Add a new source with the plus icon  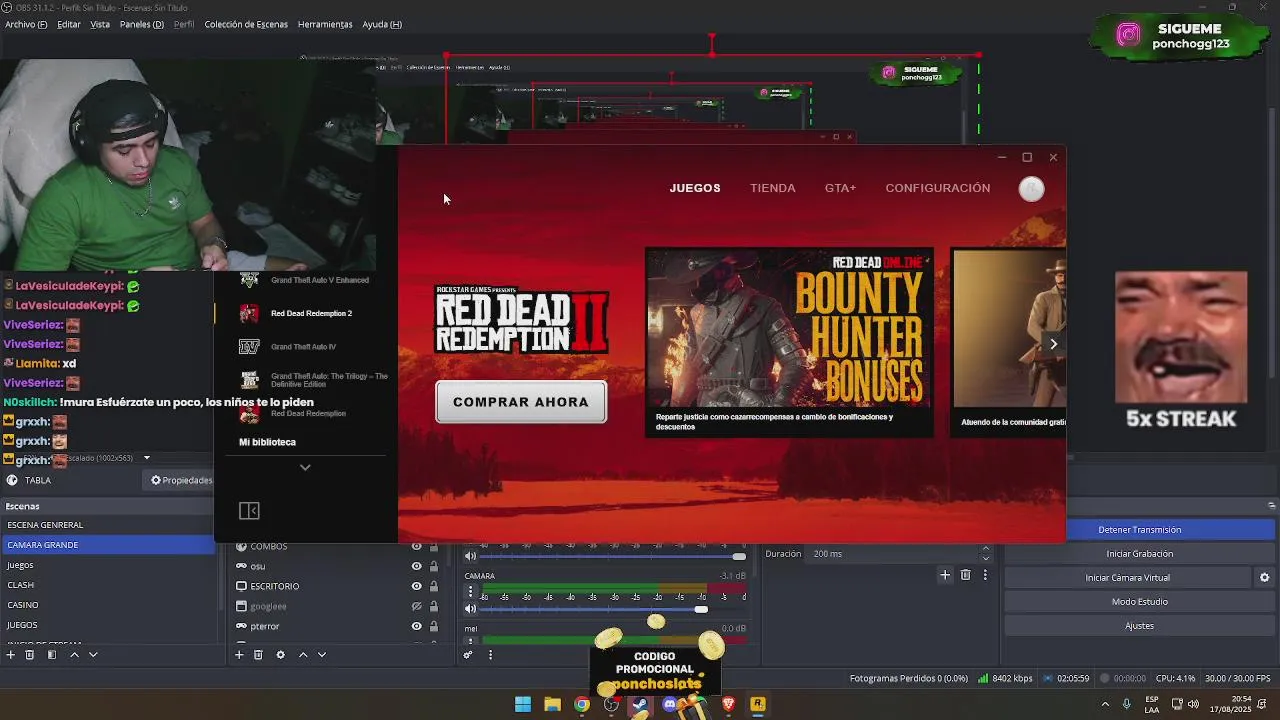pos(239,654)
